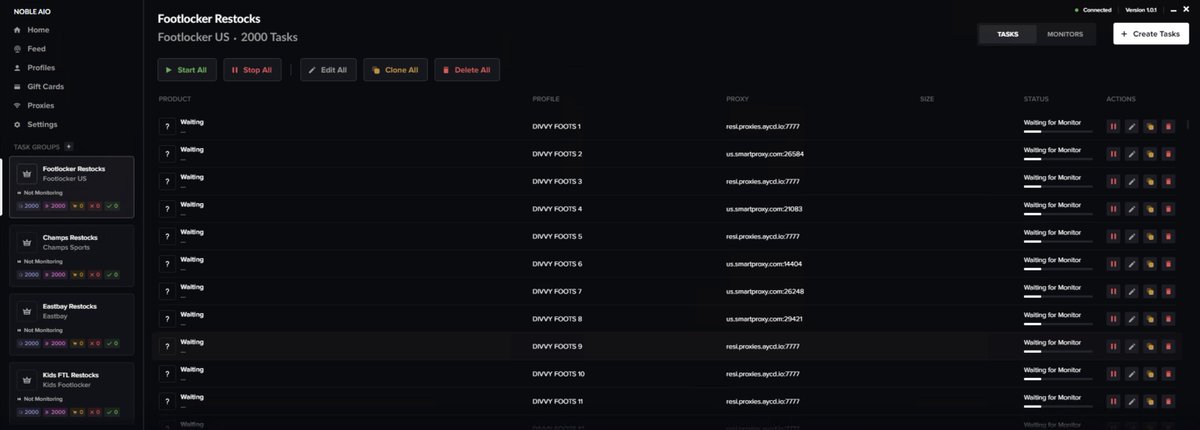Pause the DIVVY FOOTS 1 task
Viewport: 1200px width, 430px height.
[1113, 126]
